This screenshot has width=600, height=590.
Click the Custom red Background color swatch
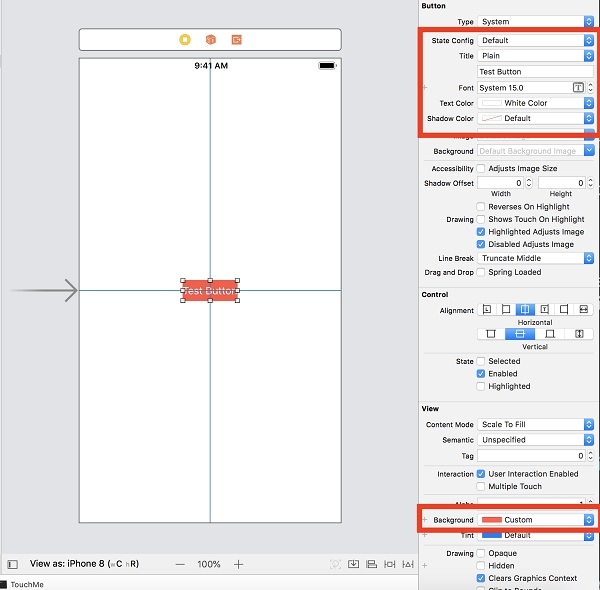tap(491, 520)
